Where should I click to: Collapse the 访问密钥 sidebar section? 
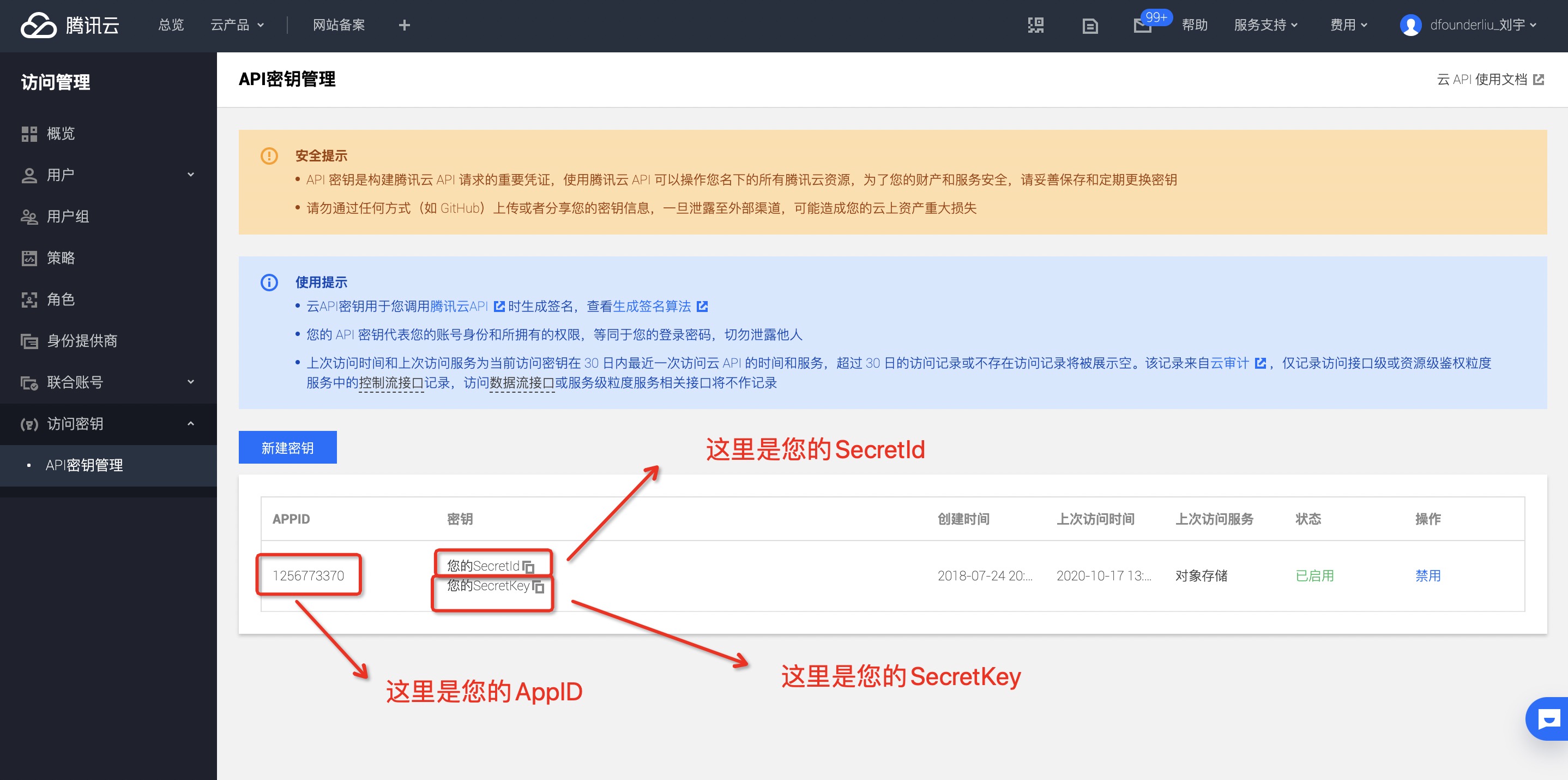(x=108, y=424)
